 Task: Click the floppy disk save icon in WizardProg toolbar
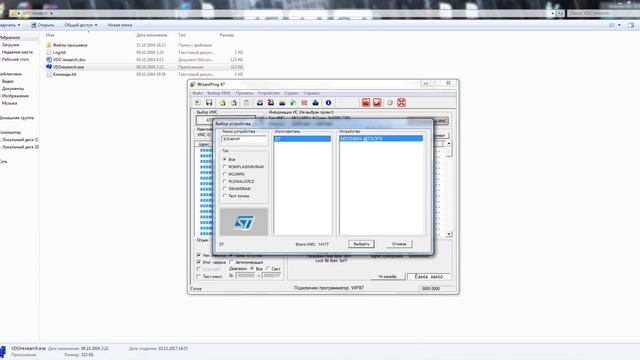click(x=209, y=102)
